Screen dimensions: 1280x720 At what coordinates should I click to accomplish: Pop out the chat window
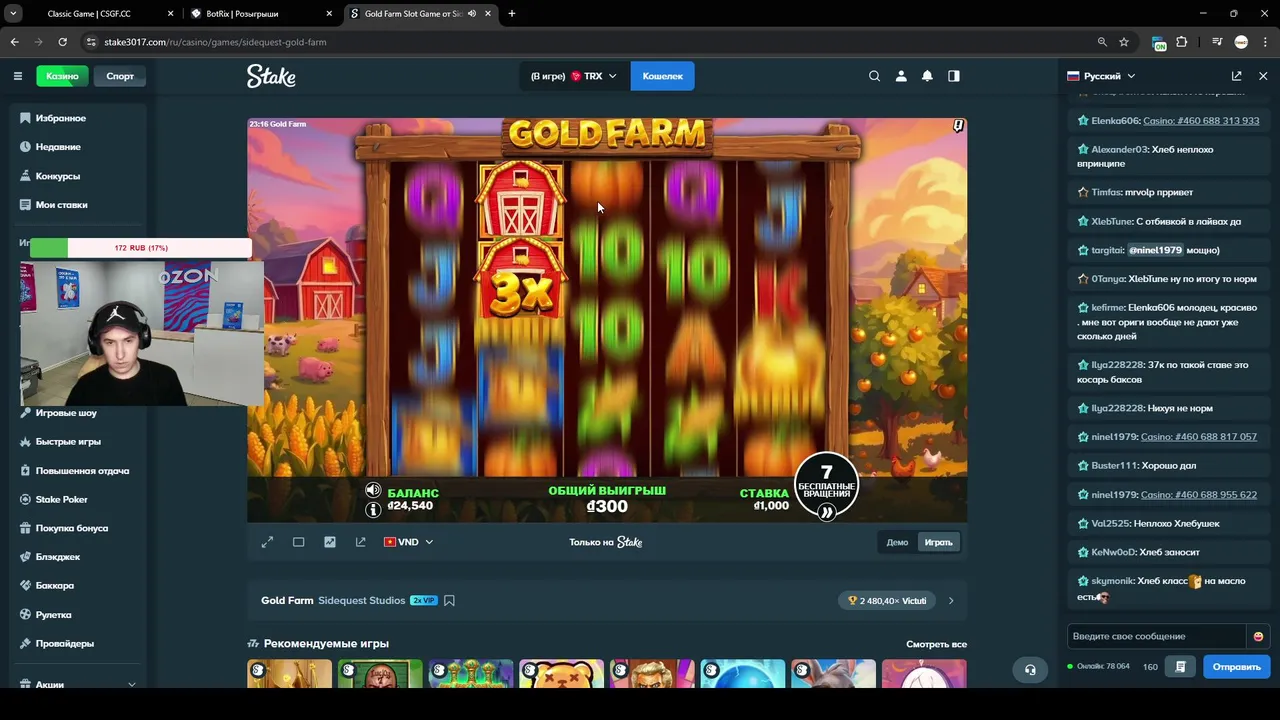coord(1237,76)
